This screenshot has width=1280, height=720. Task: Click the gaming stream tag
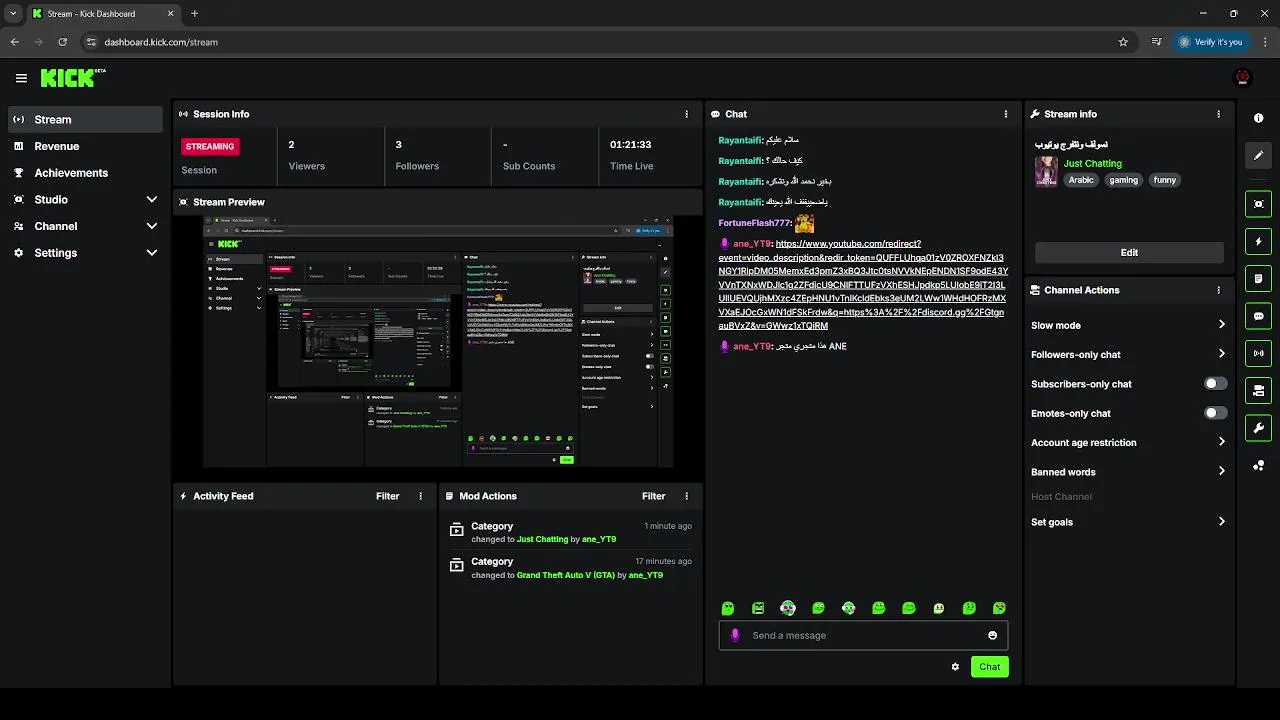[1123, 180]
